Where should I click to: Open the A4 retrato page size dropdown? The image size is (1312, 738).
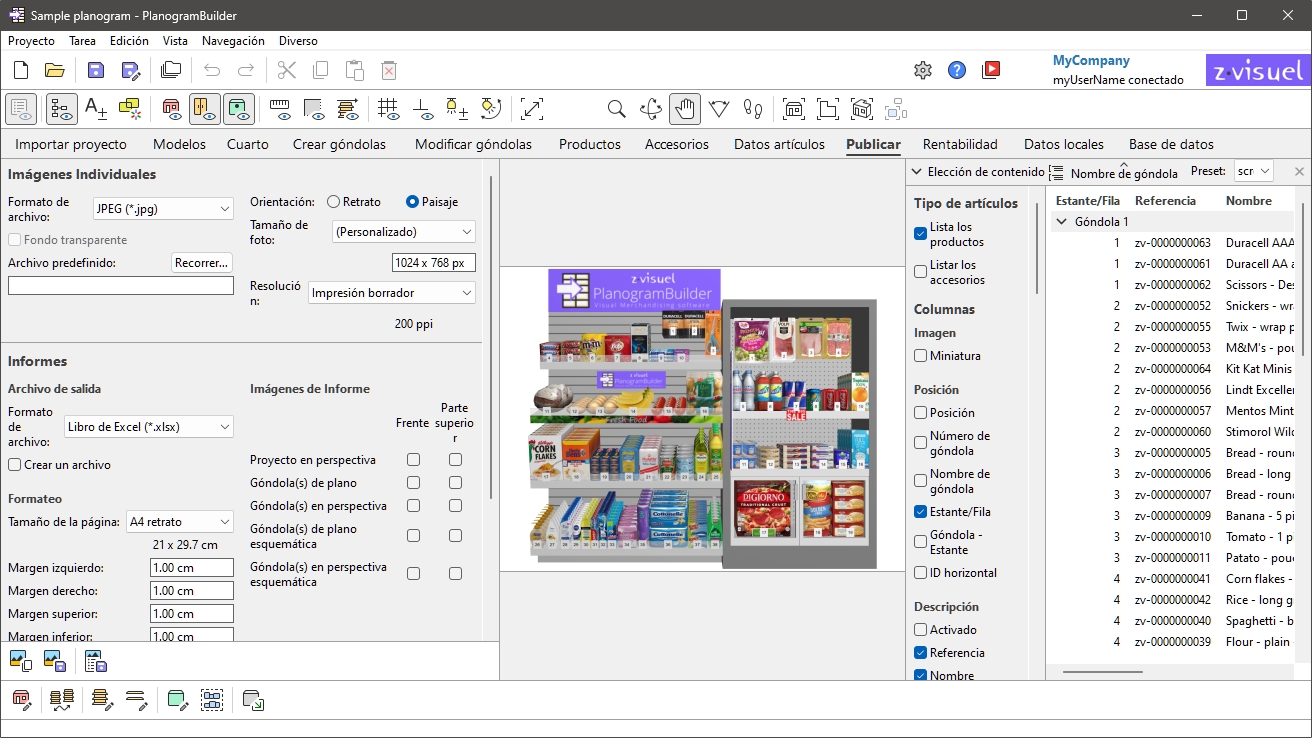pos(180,522)
